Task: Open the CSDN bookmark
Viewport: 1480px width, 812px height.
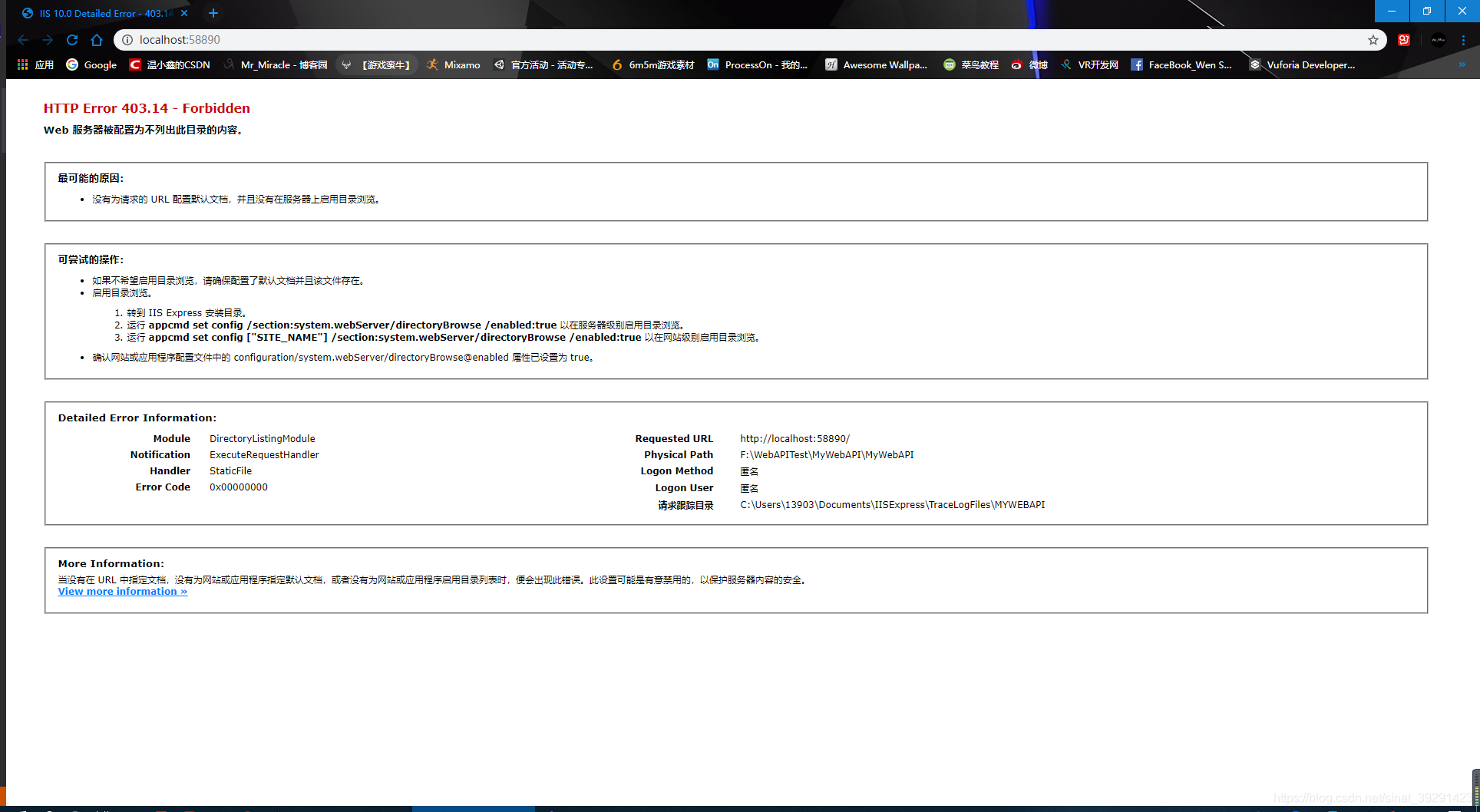Action: coord(170,65)
